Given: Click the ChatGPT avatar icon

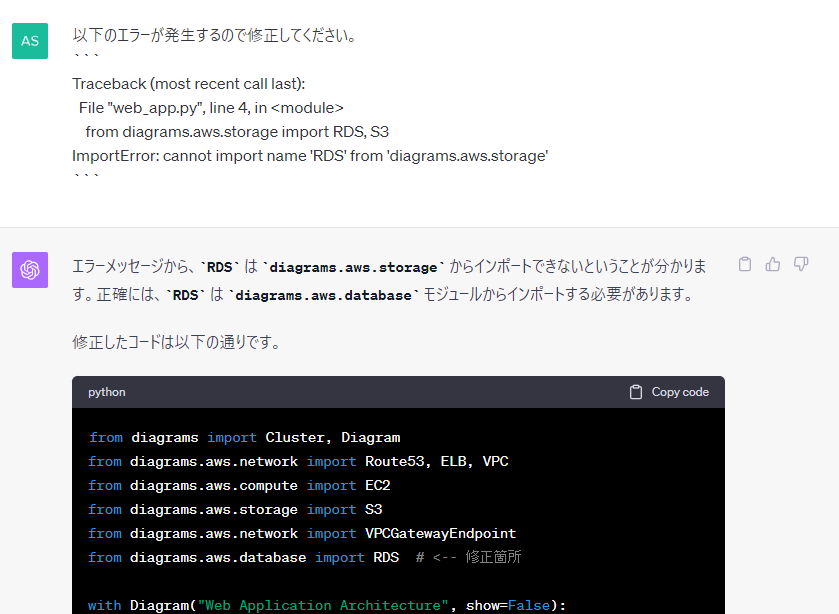Looking at the screenshot, I should (x=29, y=270).
